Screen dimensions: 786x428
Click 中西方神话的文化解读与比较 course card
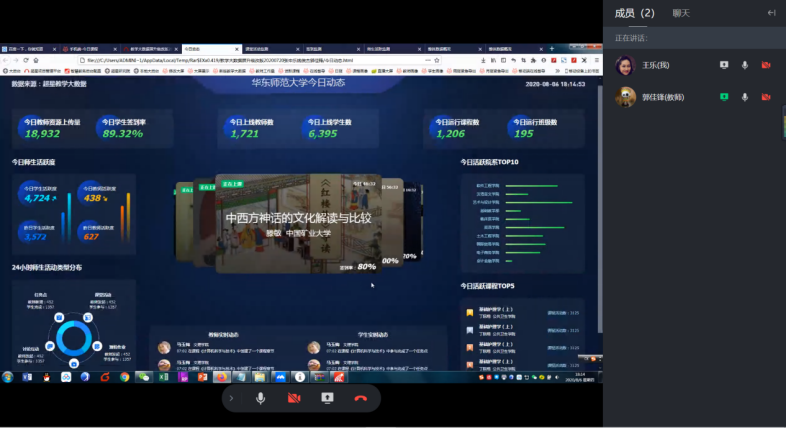[x=298, y=224]
